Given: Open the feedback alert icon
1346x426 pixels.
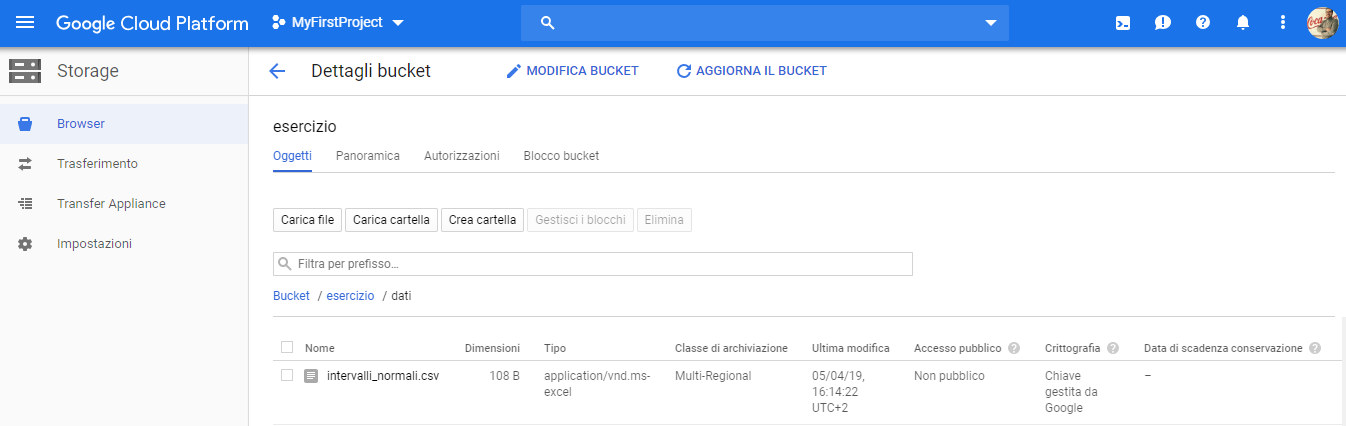Looking at the screenshot, I should click(x=1162, y=23).
